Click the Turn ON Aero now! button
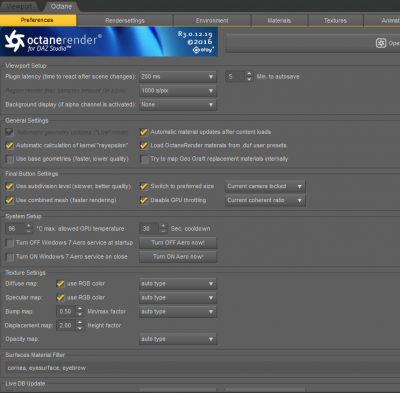400x393 pixels. click(x=178, y=257)
